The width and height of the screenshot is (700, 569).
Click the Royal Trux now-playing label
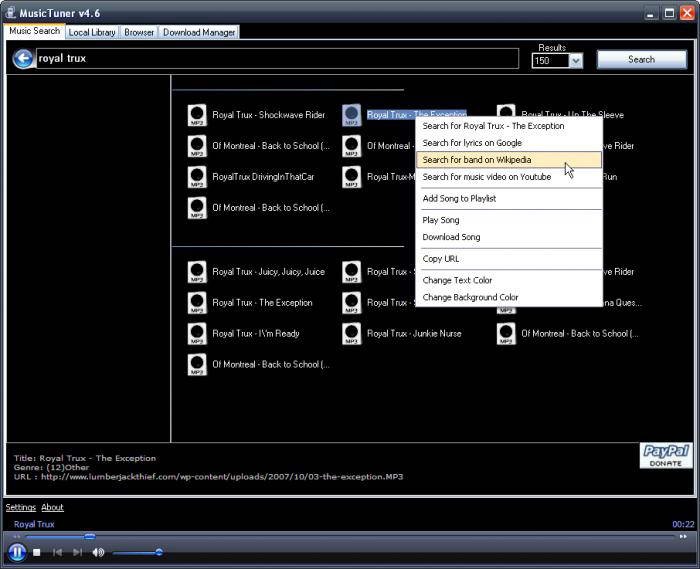34,524
